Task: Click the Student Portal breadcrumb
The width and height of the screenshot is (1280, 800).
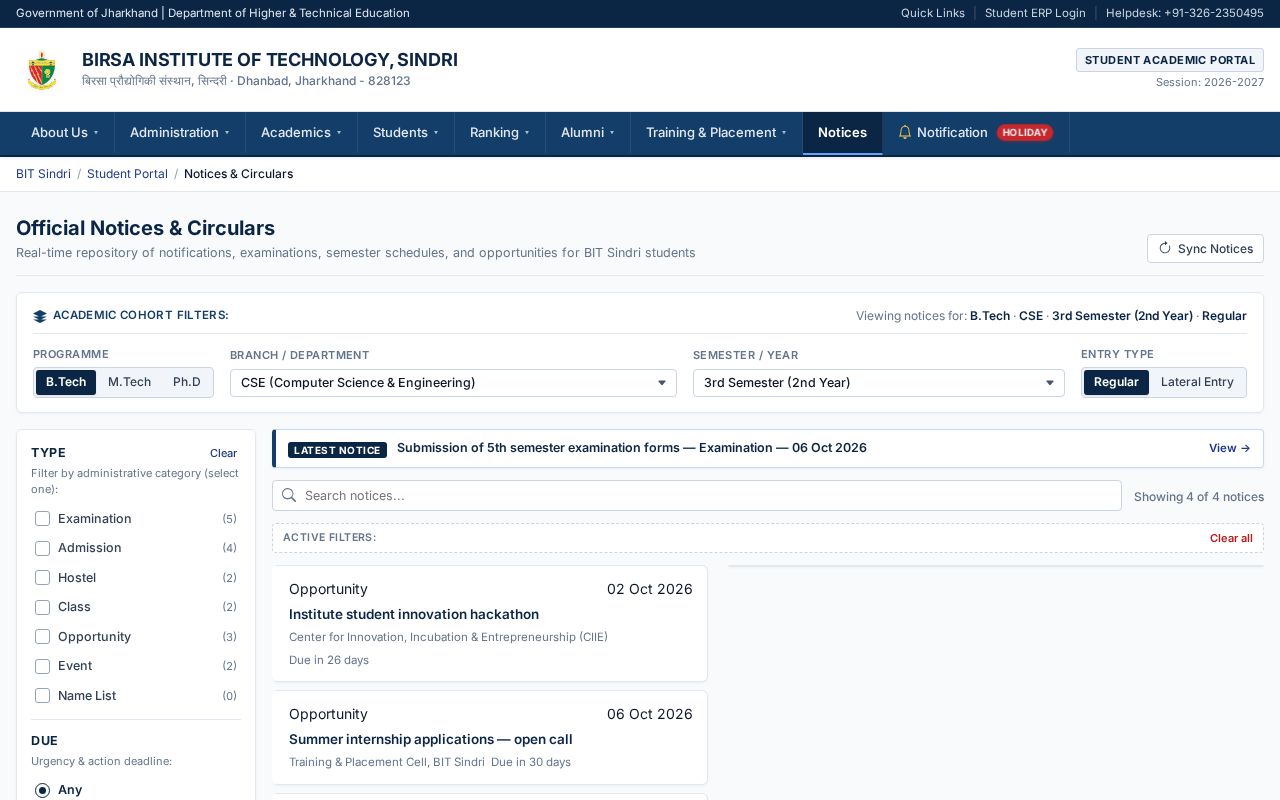Action: click(x=127, y=174)
